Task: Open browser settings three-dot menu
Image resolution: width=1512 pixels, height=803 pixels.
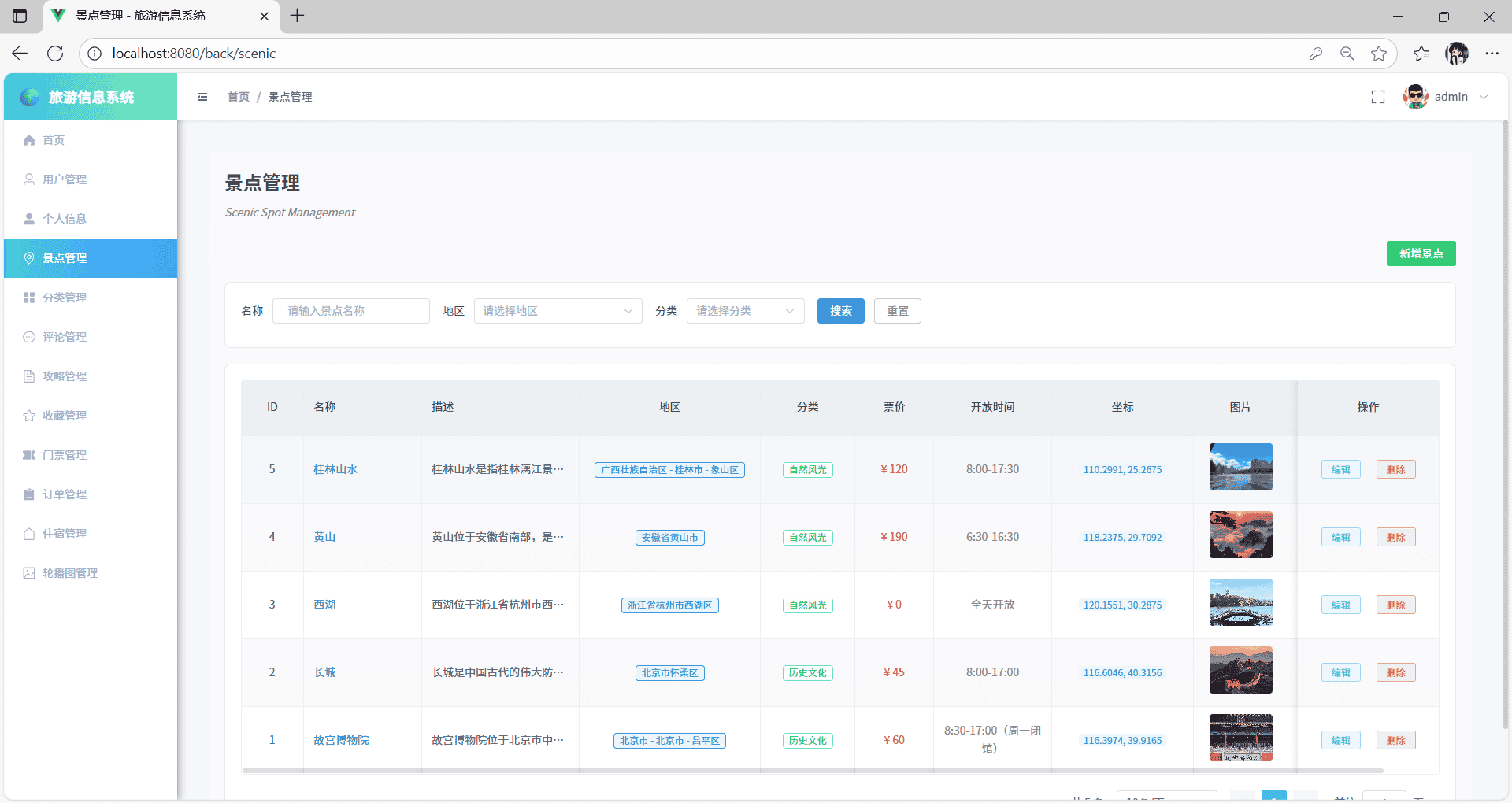Action: point(1492,54)
